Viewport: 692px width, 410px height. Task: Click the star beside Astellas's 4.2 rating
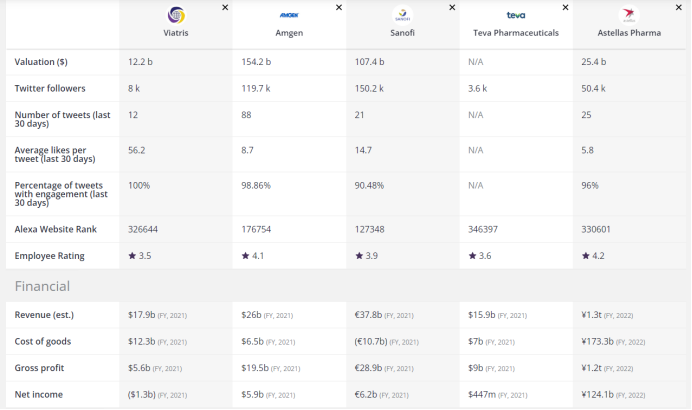(585, 256)
